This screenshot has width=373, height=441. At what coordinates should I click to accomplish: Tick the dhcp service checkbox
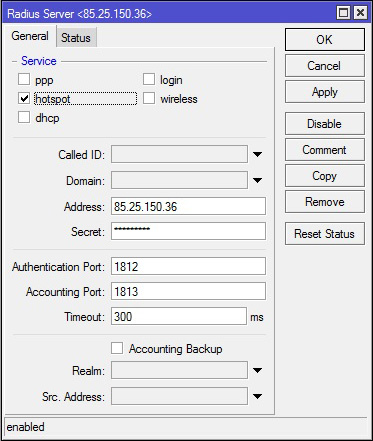click(24, 117)
